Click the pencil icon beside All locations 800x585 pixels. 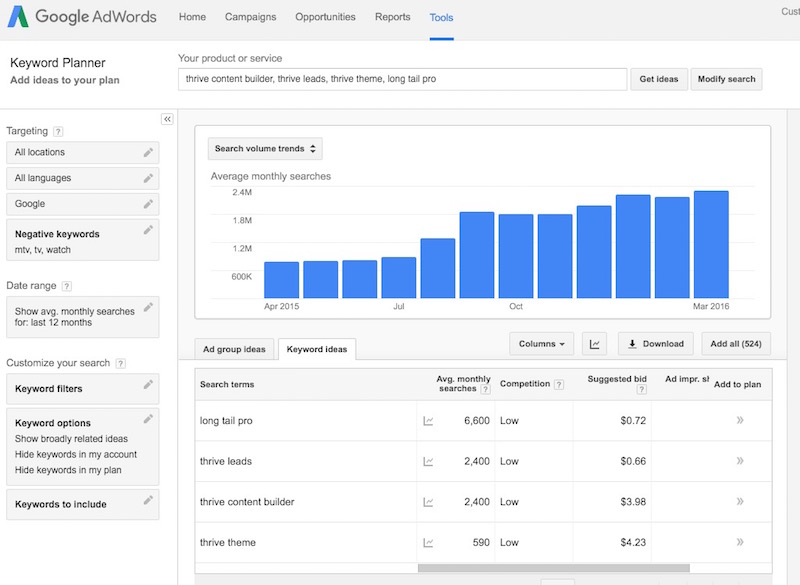tap(148, 152)
